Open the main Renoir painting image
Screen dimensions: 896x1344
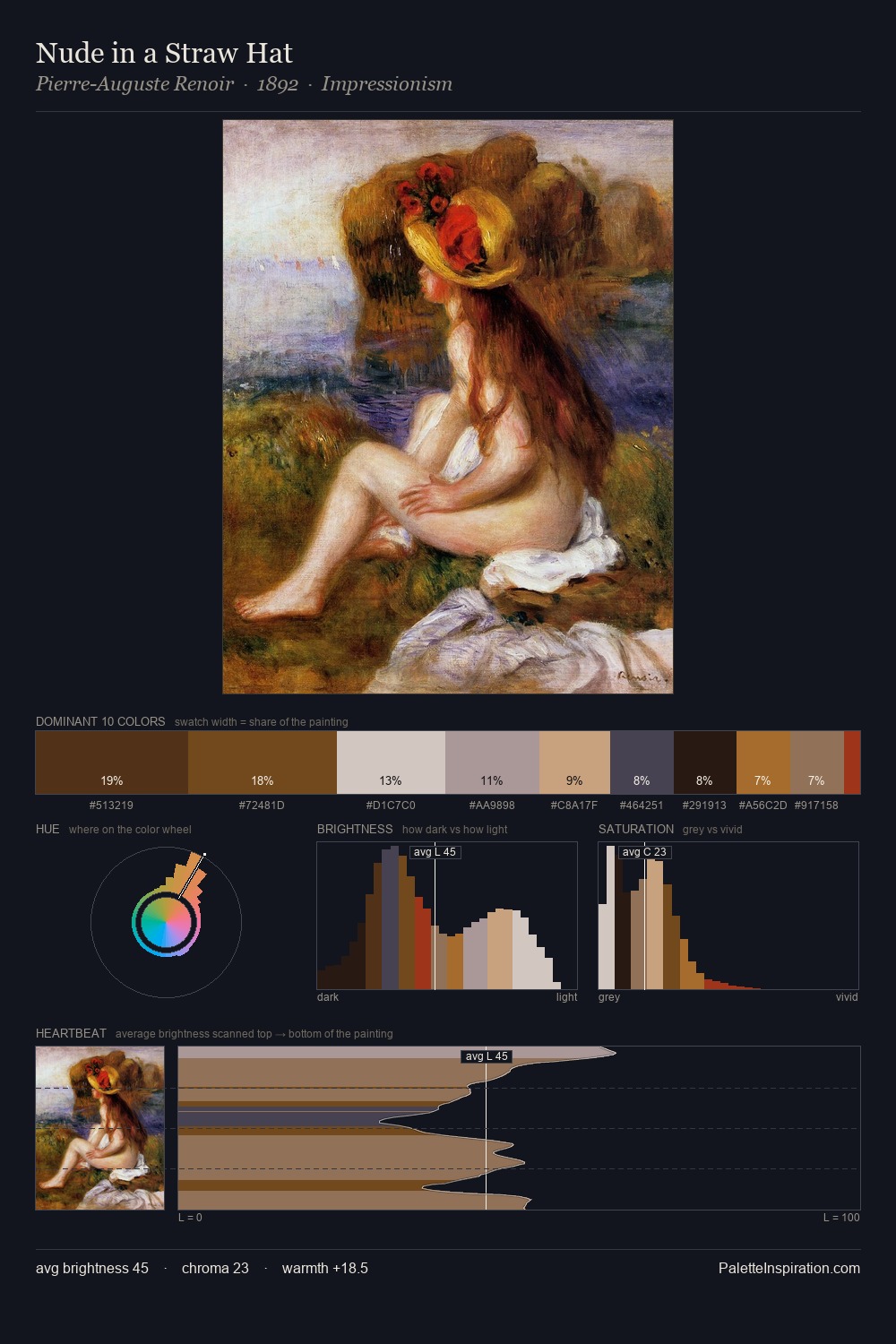pos(448,407)
